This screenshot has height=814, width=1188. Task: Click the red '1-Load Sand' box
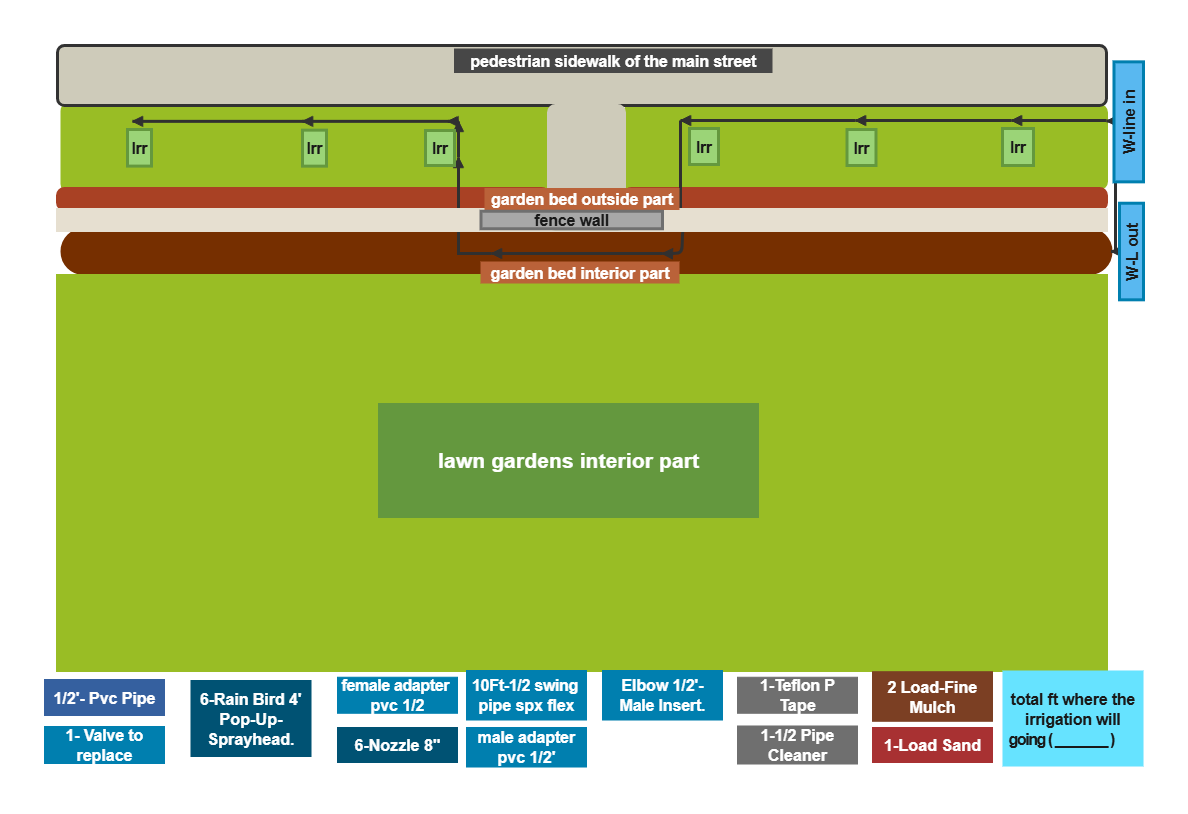932,745
